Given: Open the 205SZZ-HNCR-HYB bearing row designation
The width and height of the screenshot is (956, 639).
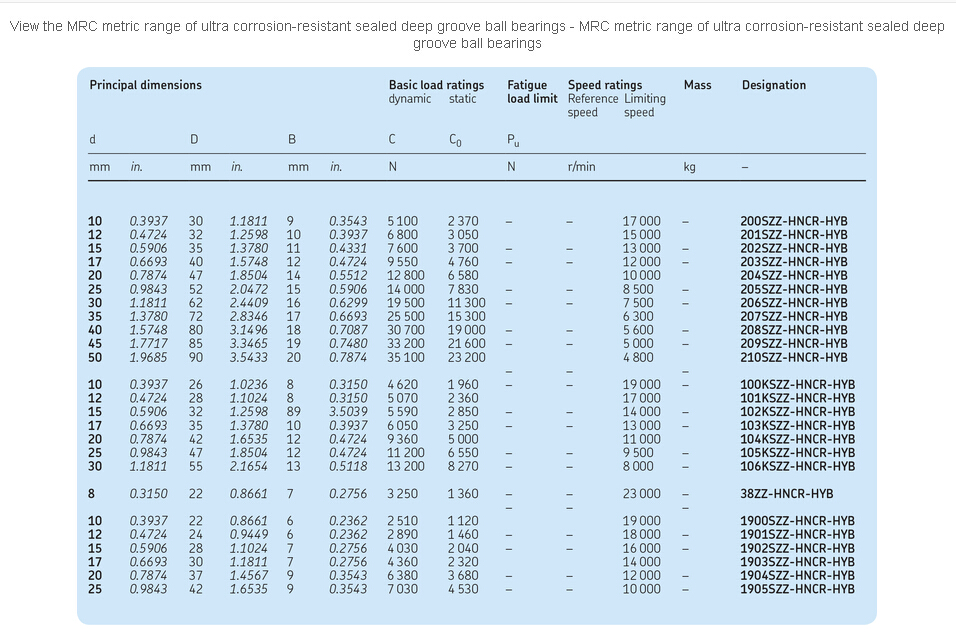Looking at the screenshot, I should tap(793, 289).
